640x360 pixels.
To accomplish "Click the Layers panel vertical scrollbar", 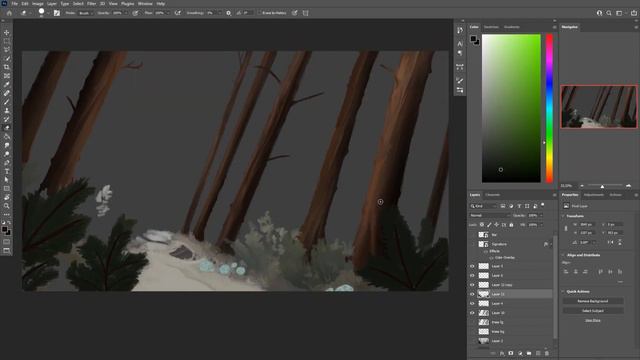I will coord(555,287).
